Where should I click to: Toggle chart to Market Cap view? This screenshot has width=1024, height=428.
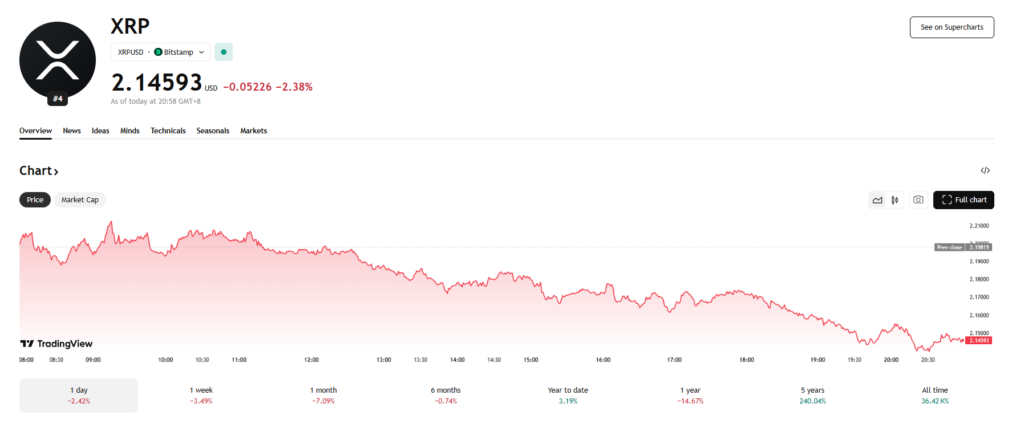pos(80,200)
